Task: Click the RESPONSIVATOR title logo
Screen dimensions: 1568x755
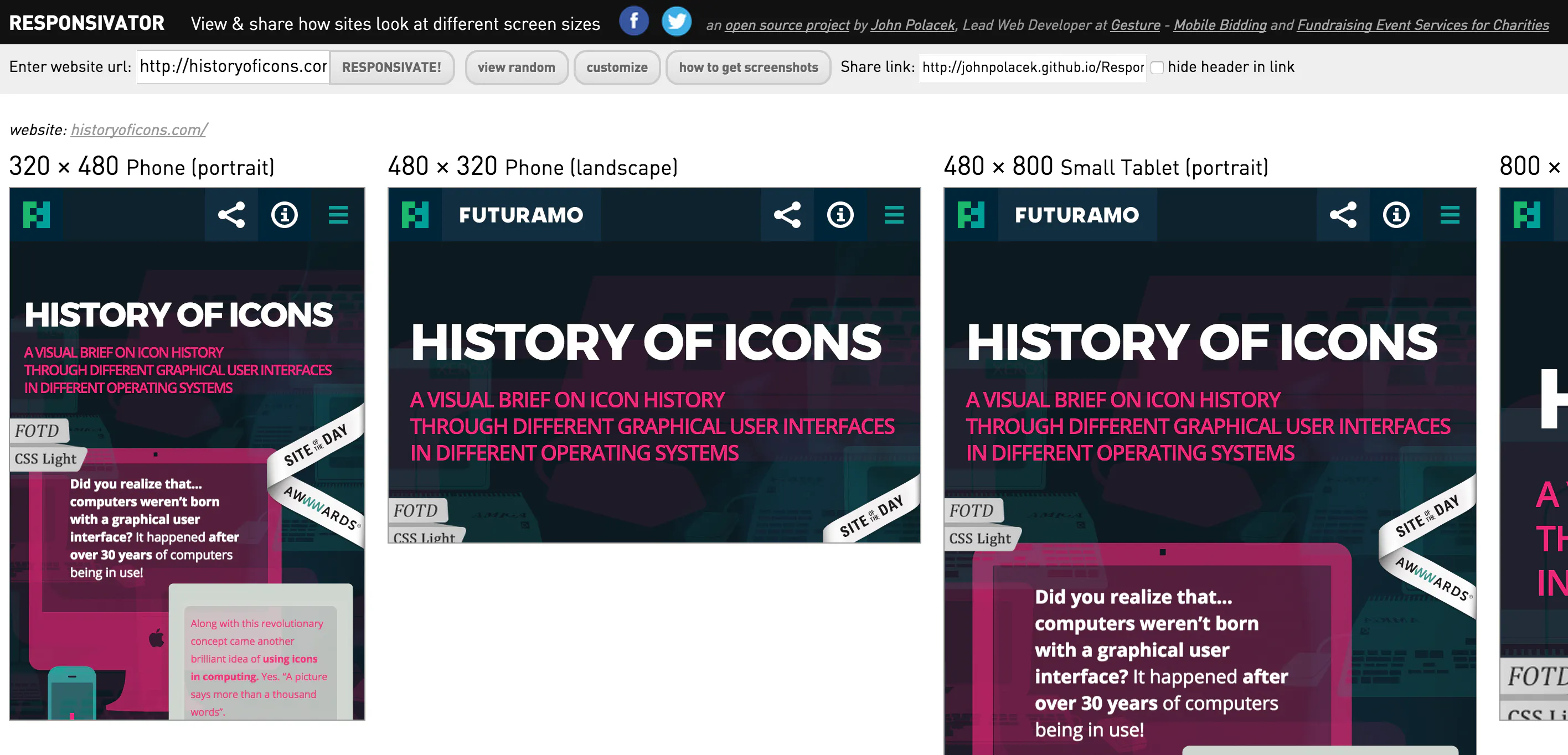Action: (86, 23)
